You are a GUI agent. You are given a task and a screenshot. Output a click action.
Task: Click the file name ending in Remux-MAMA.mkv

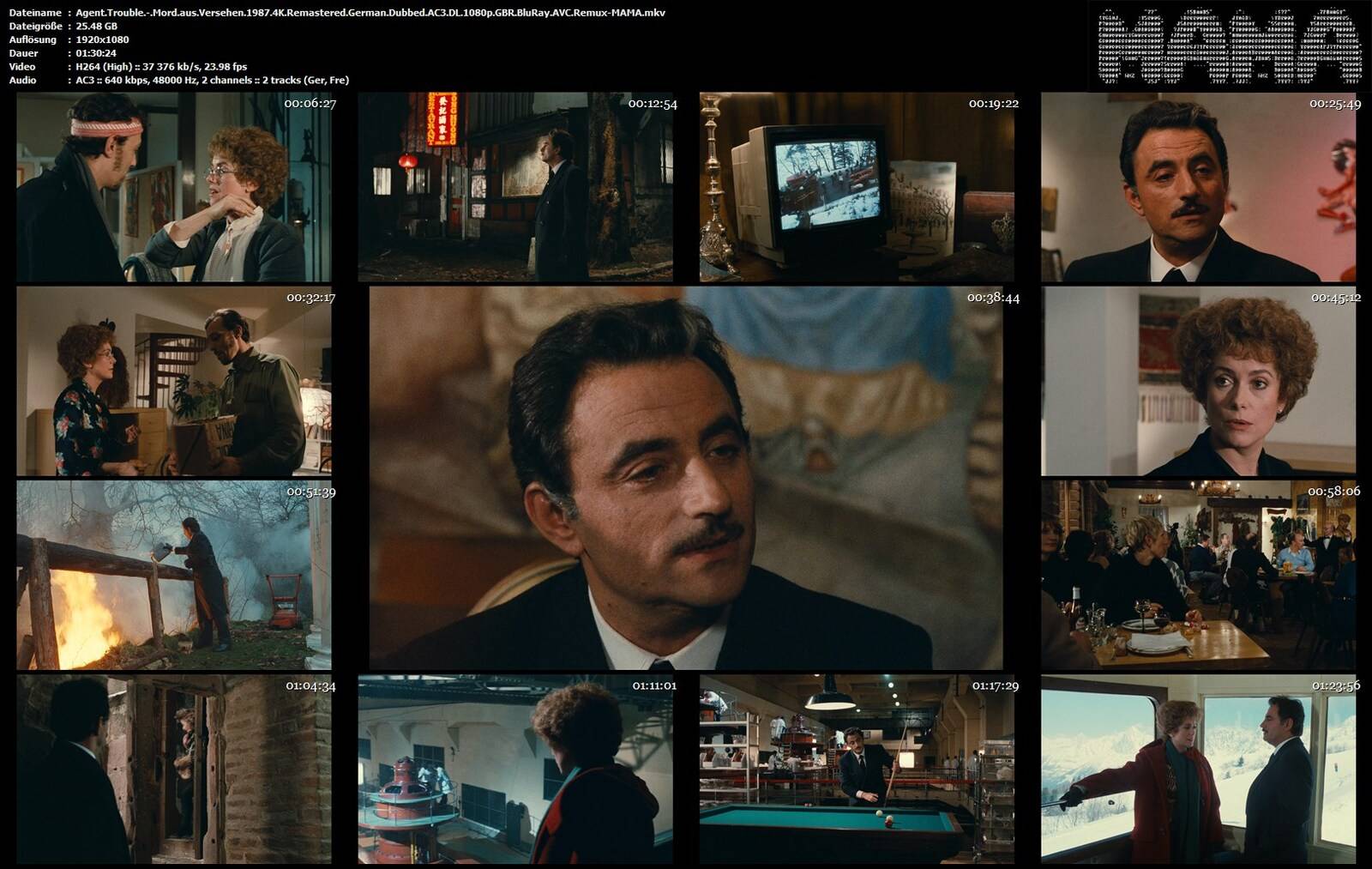click(370, 13)
